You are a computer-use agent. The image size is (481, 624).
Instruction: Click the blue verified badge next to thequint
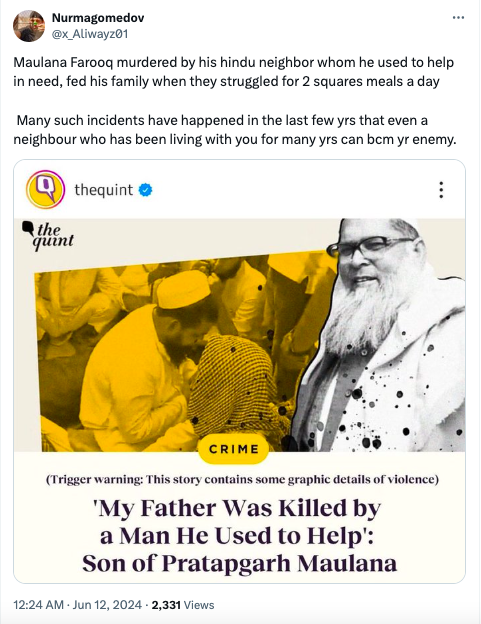145,190
